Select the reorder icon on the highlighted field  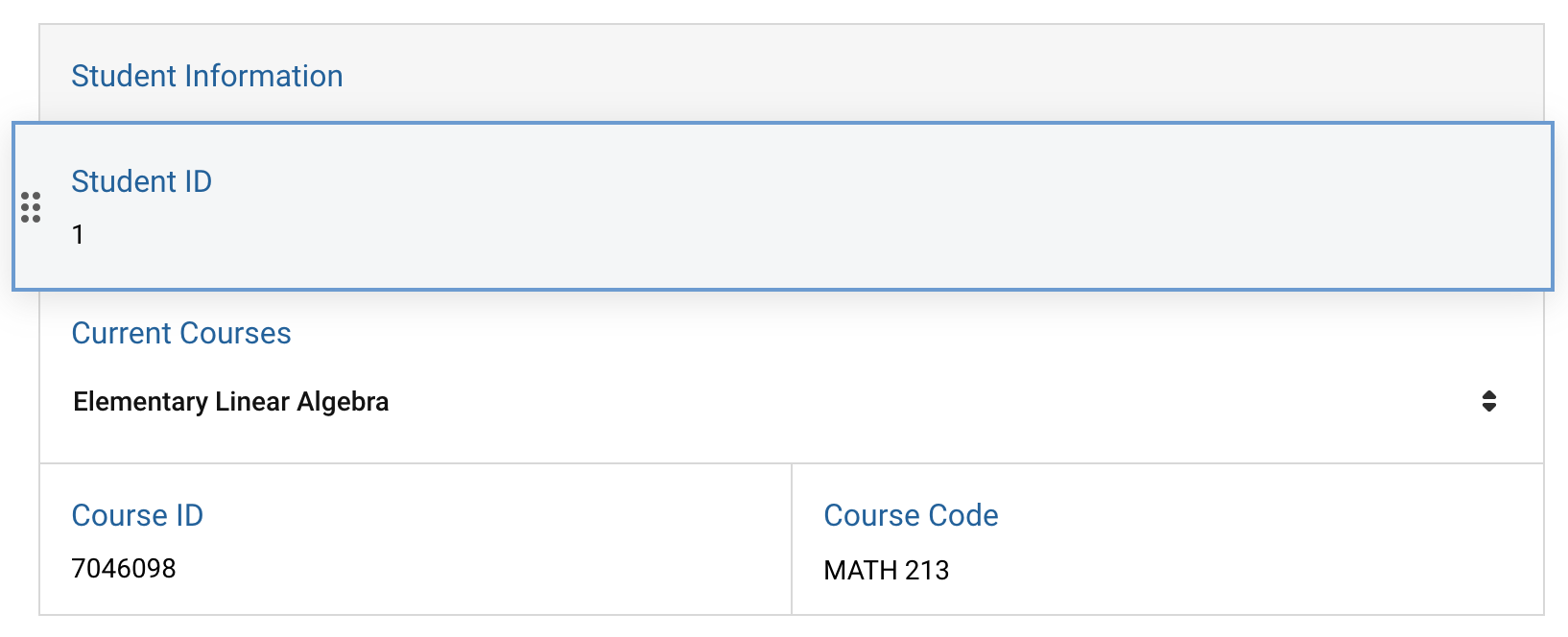point(32,208)
